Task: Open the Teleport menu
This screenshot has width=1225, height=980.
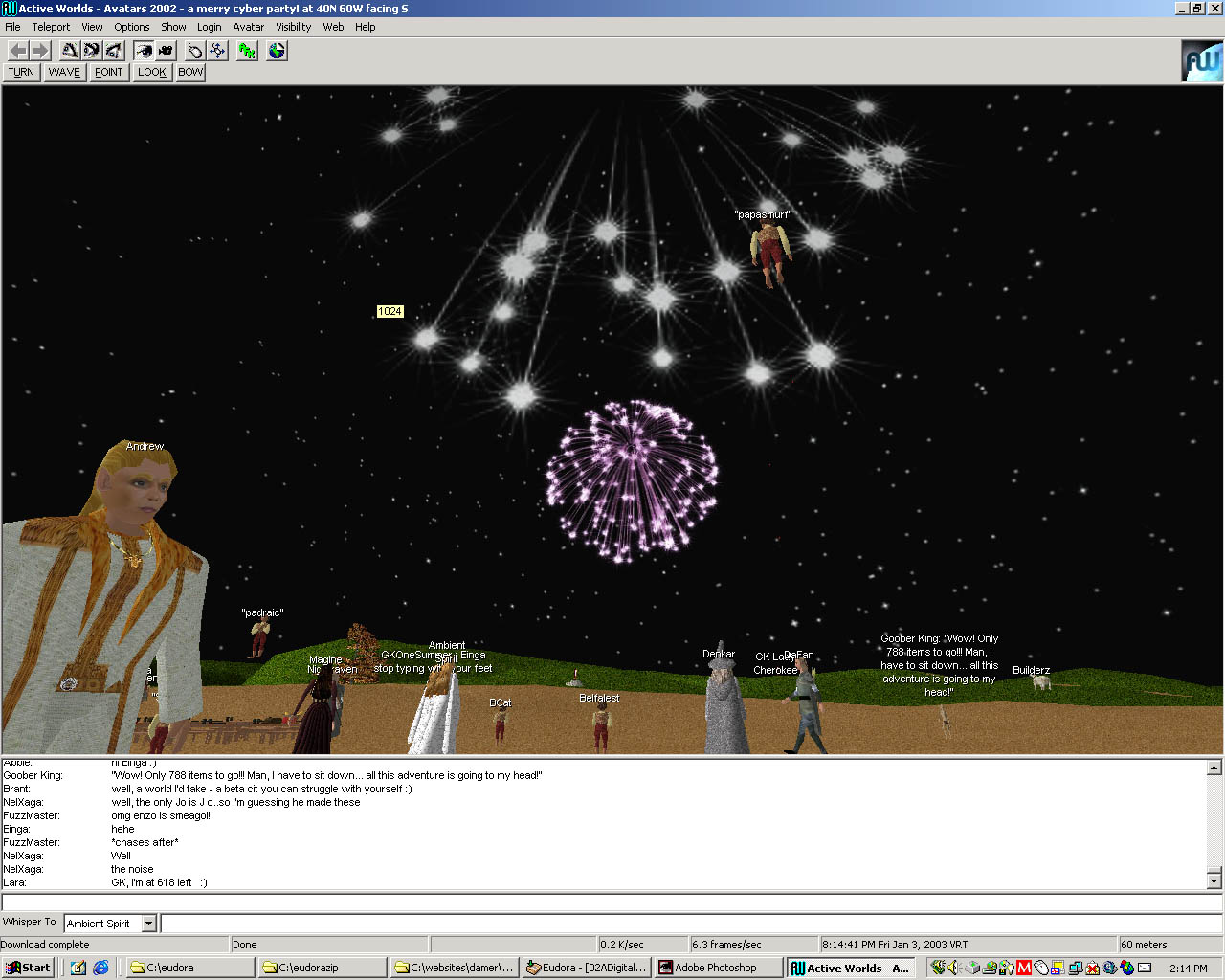Action: (x=51, y=27)
